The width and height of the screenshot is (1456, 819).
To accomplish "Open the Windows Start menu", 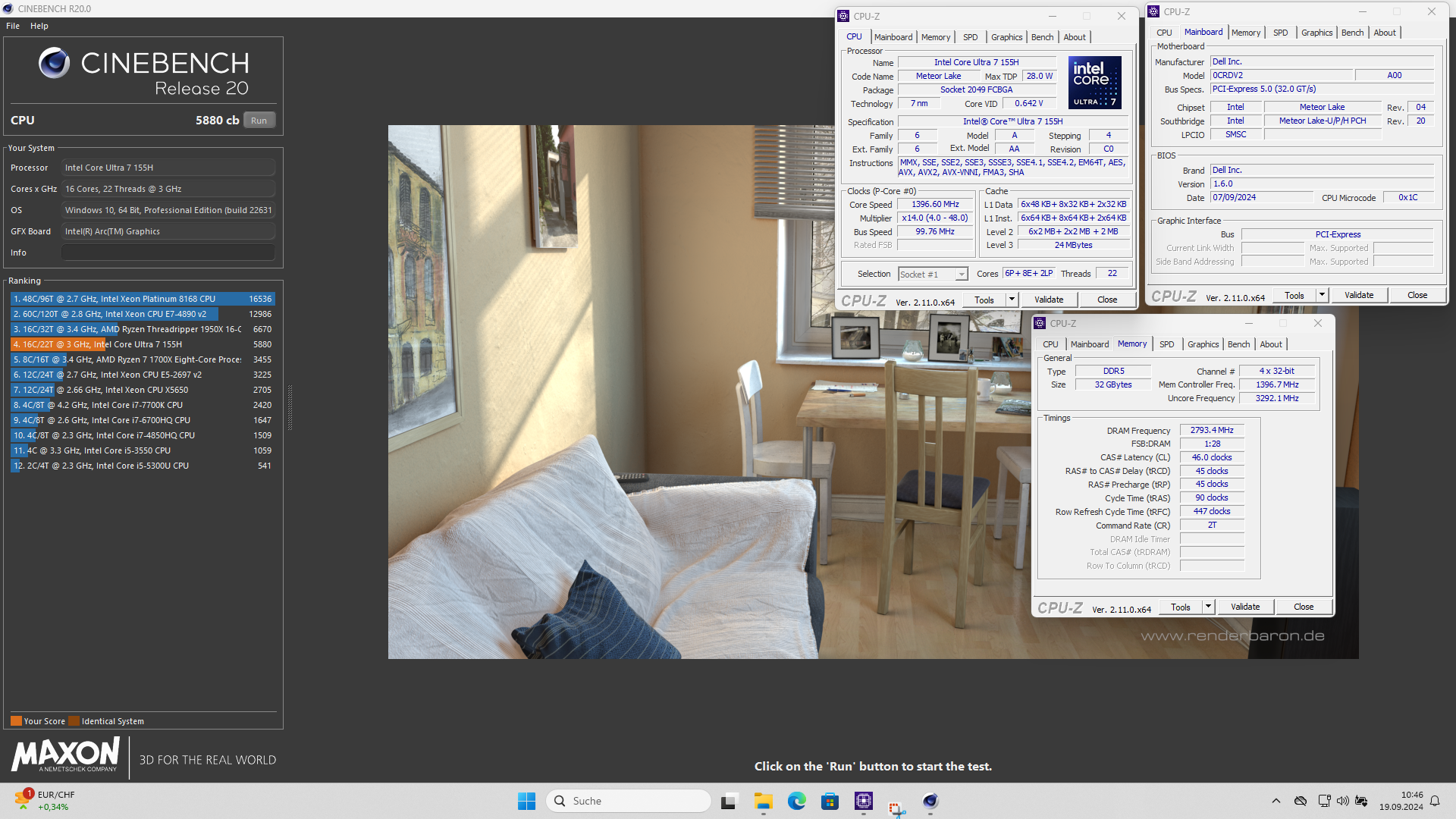I will [x=526, y=801].
